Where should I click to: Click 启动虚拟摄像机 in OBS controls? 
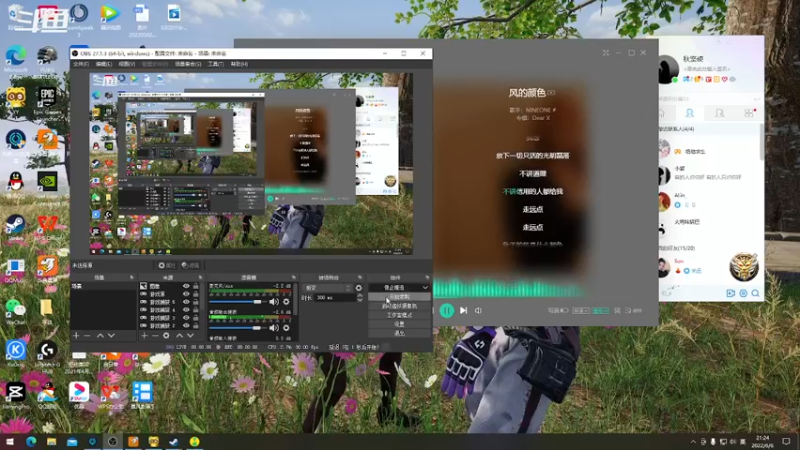[399, 306]
